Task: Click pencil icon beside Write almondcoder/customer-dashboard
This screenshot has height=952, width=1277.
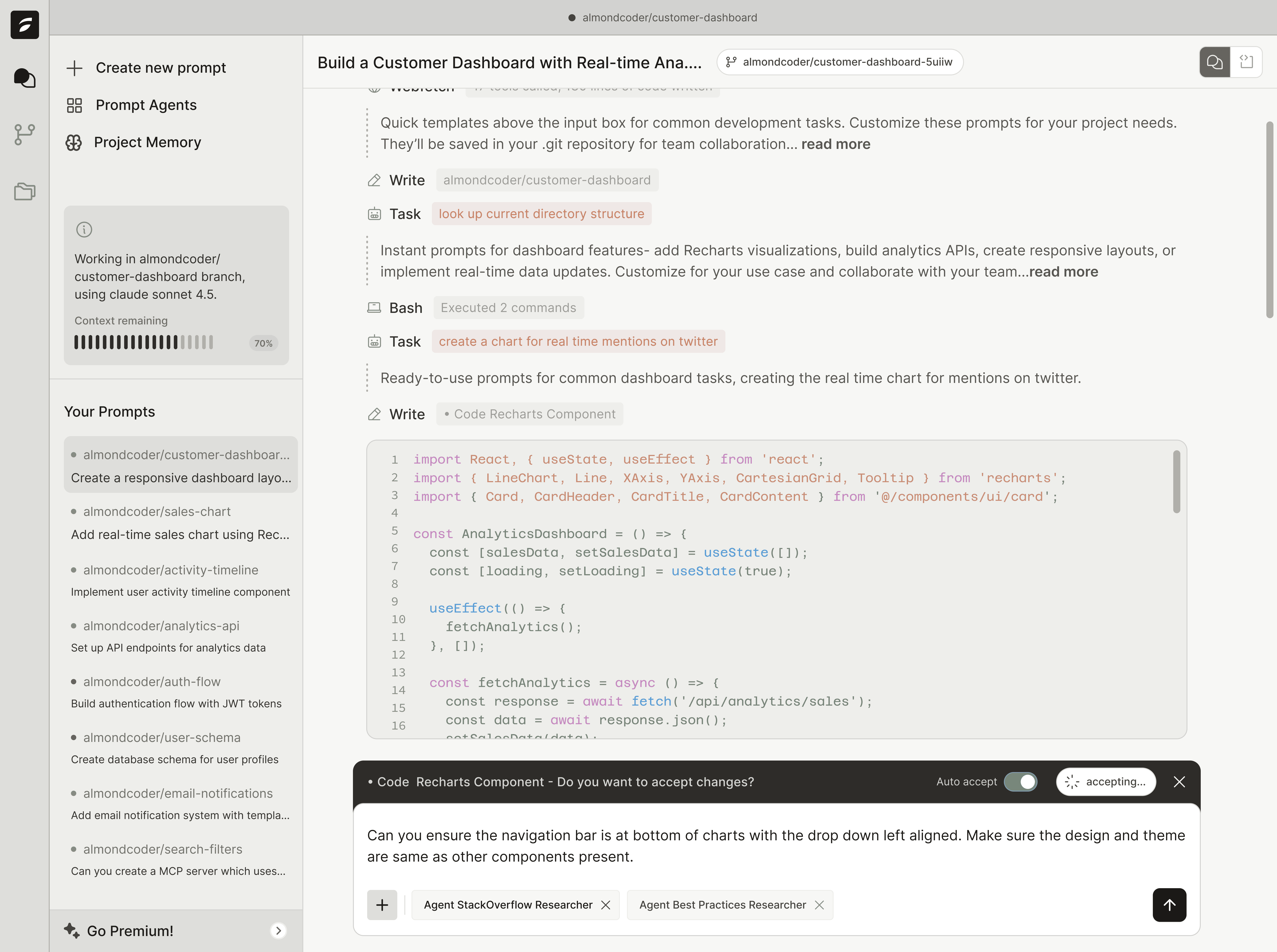Action: point(374,180)
